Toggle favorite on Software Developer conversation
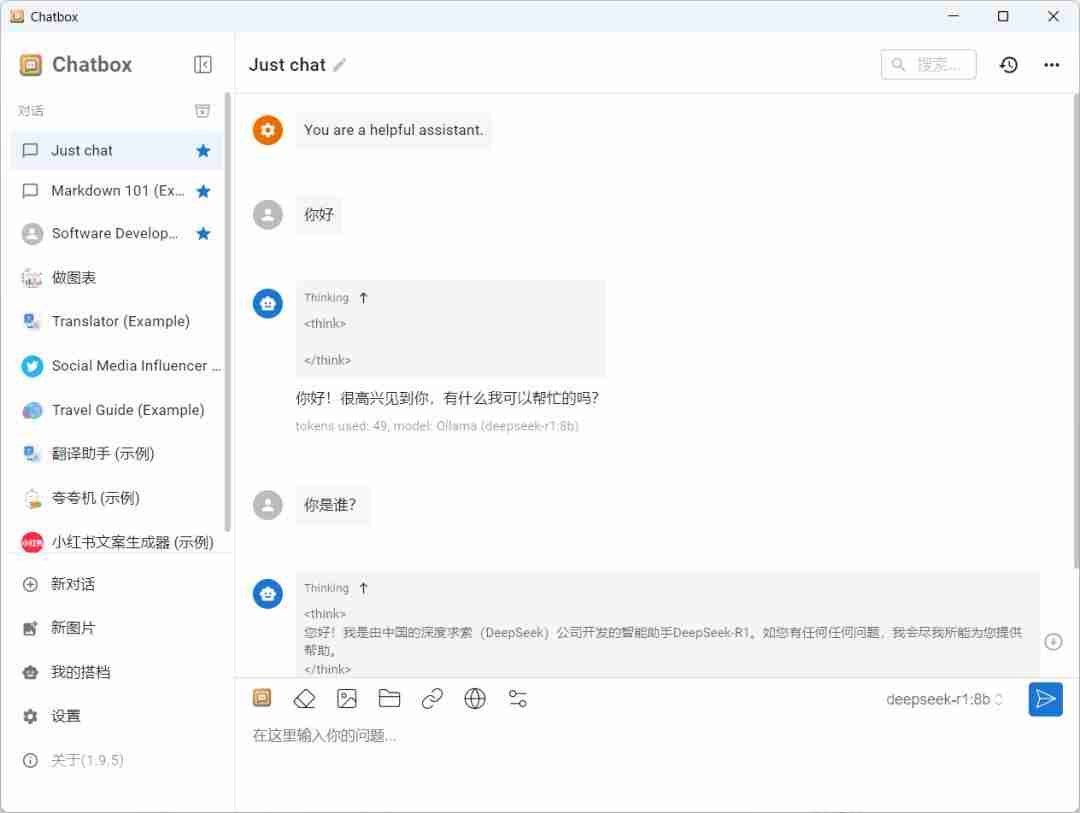1080x813 pixels. coord(202,233)
